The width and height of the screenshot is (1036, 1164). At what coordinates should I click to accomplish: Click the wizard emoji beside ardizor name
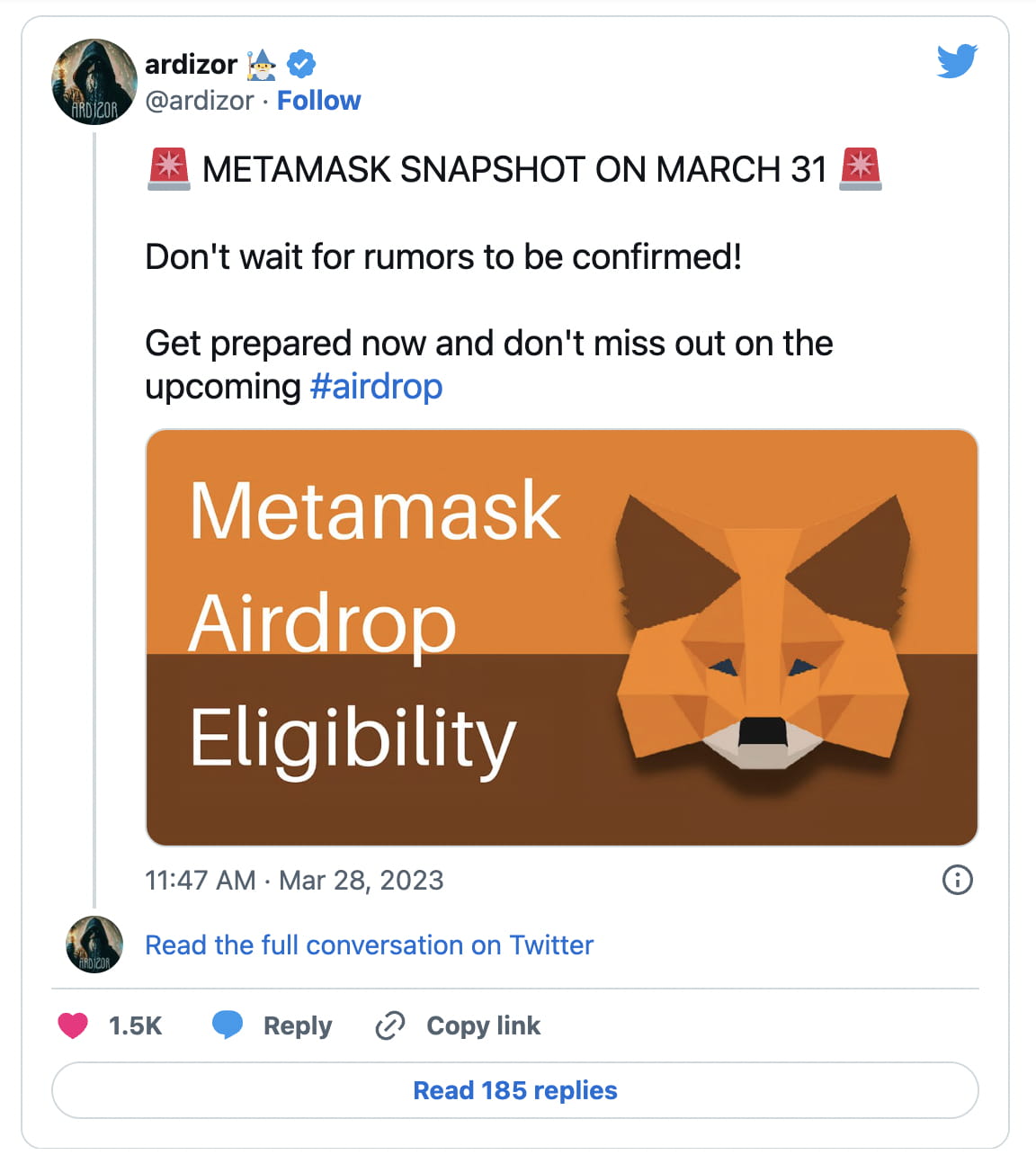pos(262,64)
